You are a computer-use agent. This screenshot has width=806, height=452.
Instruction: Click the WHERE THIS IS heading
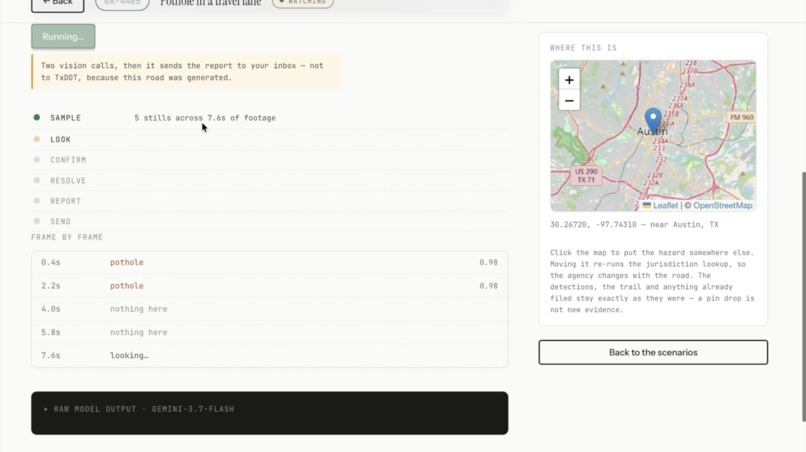pos(583,48)
